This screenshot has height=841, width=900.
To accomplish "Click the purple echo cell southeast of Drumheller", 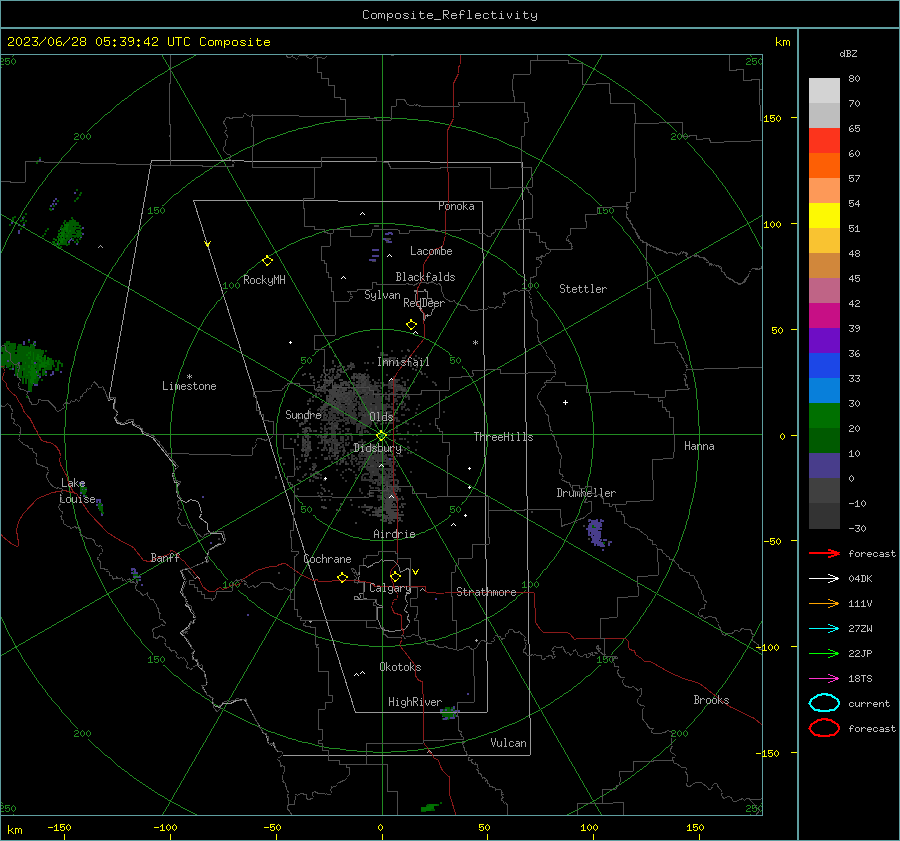I will [x=597, y=533].
